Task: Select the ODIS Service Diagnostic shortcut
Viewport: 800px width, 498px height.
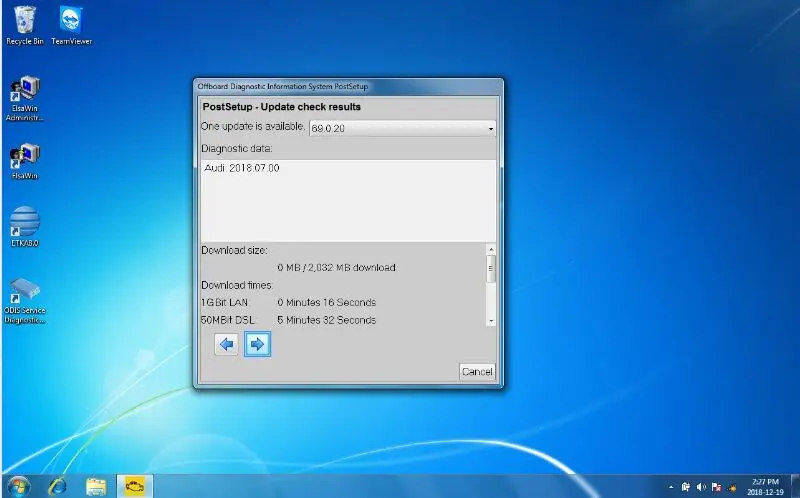Action: pyautogui.click(x=24, y=301)
